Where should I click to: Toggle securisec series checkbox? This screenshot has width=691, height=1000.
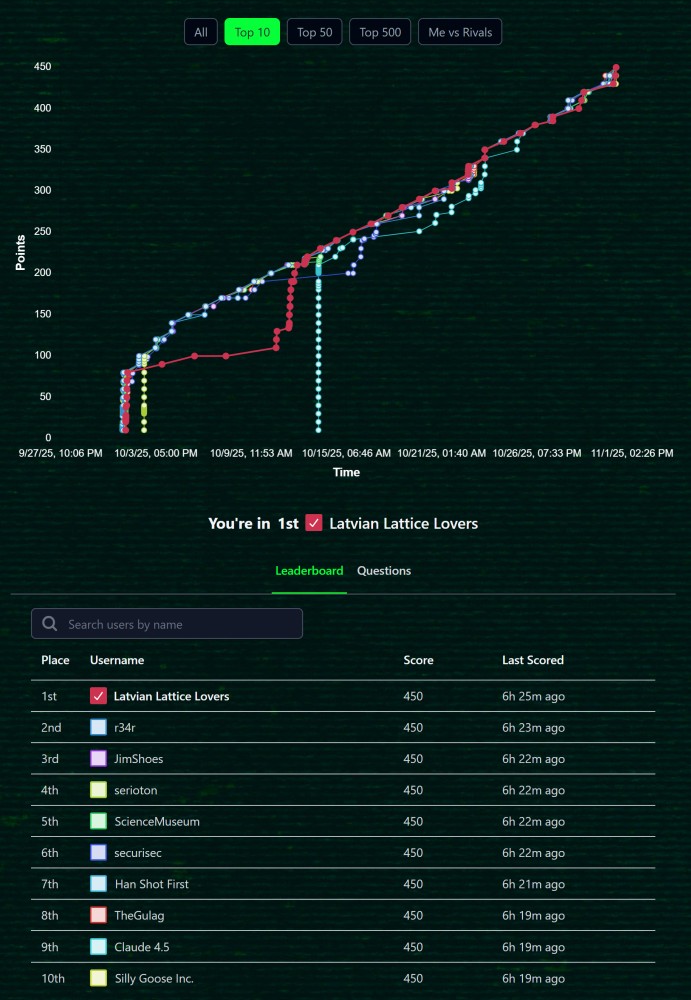pos(98,853)
